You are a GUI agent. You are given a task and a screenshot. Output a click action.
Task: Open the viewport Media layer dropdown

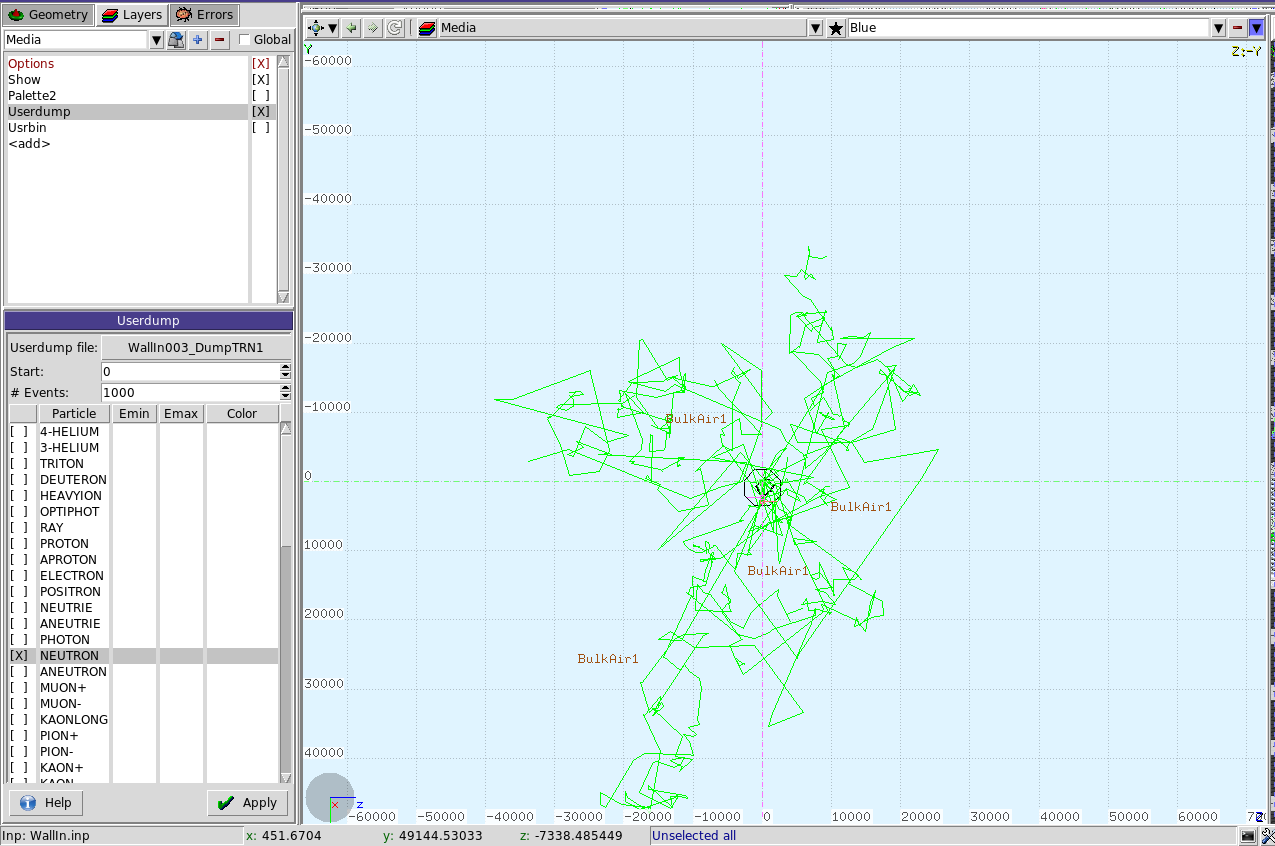click(x=816, y=28)
